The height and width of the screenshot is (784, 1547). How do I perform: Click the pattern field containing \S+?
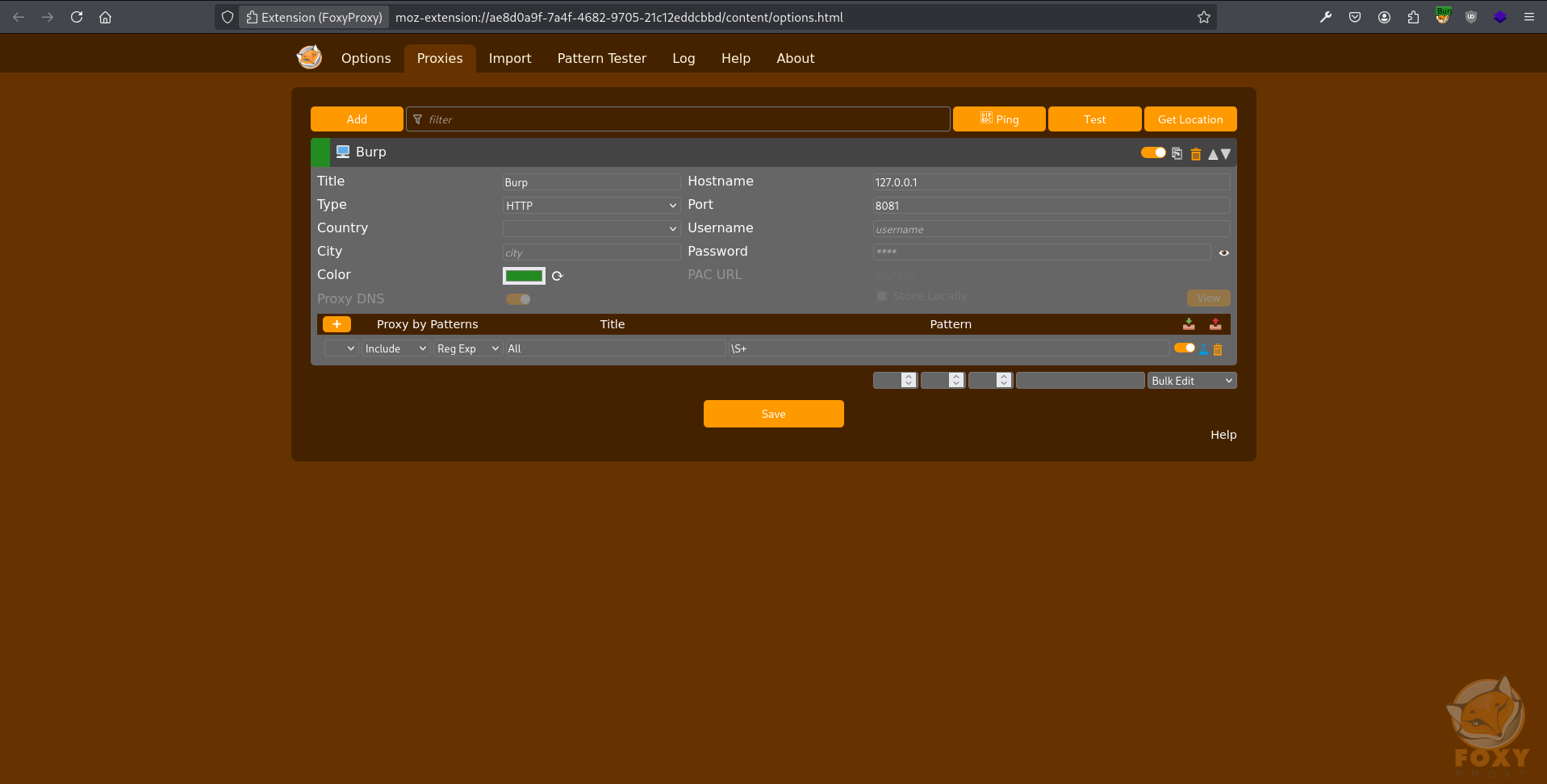tap(949, 348)
